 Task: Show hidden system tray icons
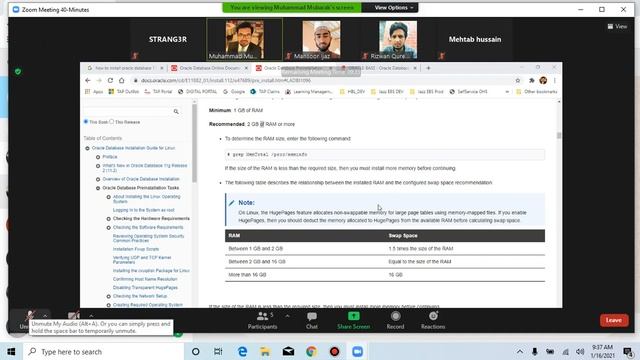[x=520, y=351]
